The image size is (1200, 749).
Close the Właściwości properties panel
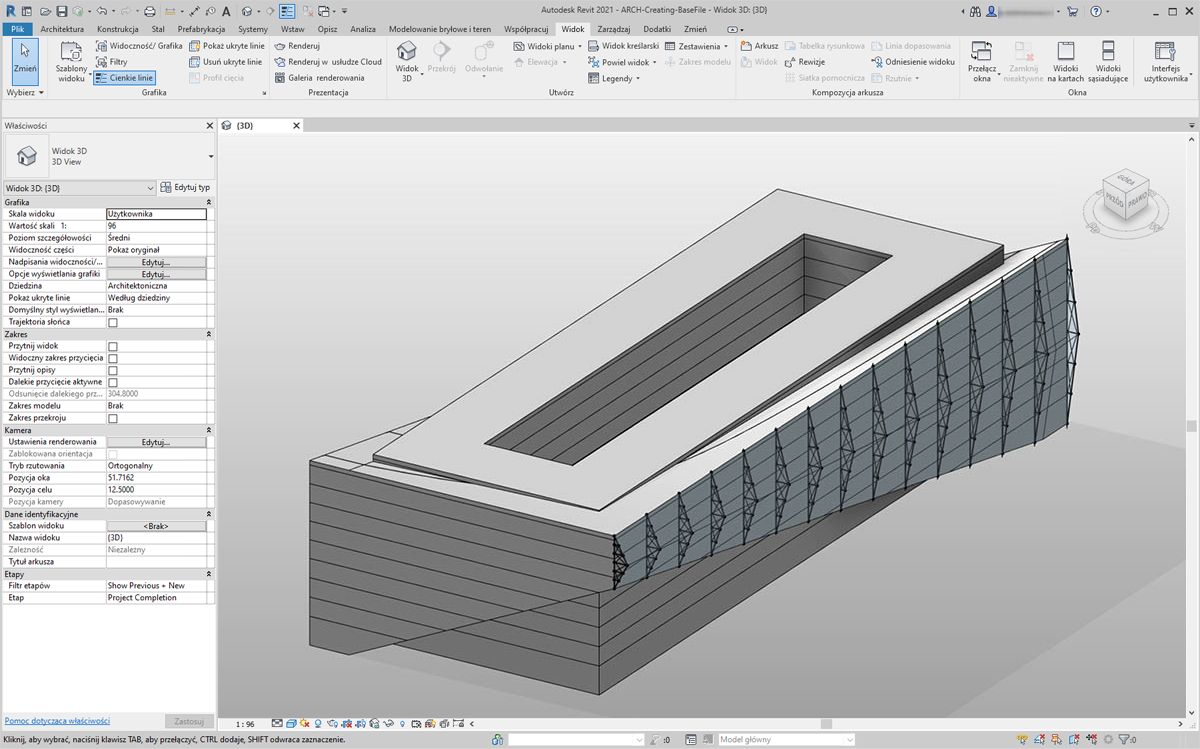209,126
